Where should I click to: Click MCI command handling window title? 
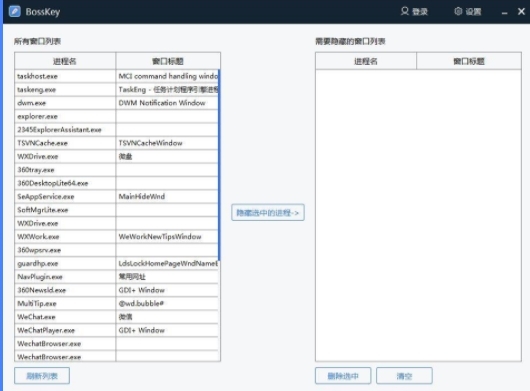tap(168, 76)
